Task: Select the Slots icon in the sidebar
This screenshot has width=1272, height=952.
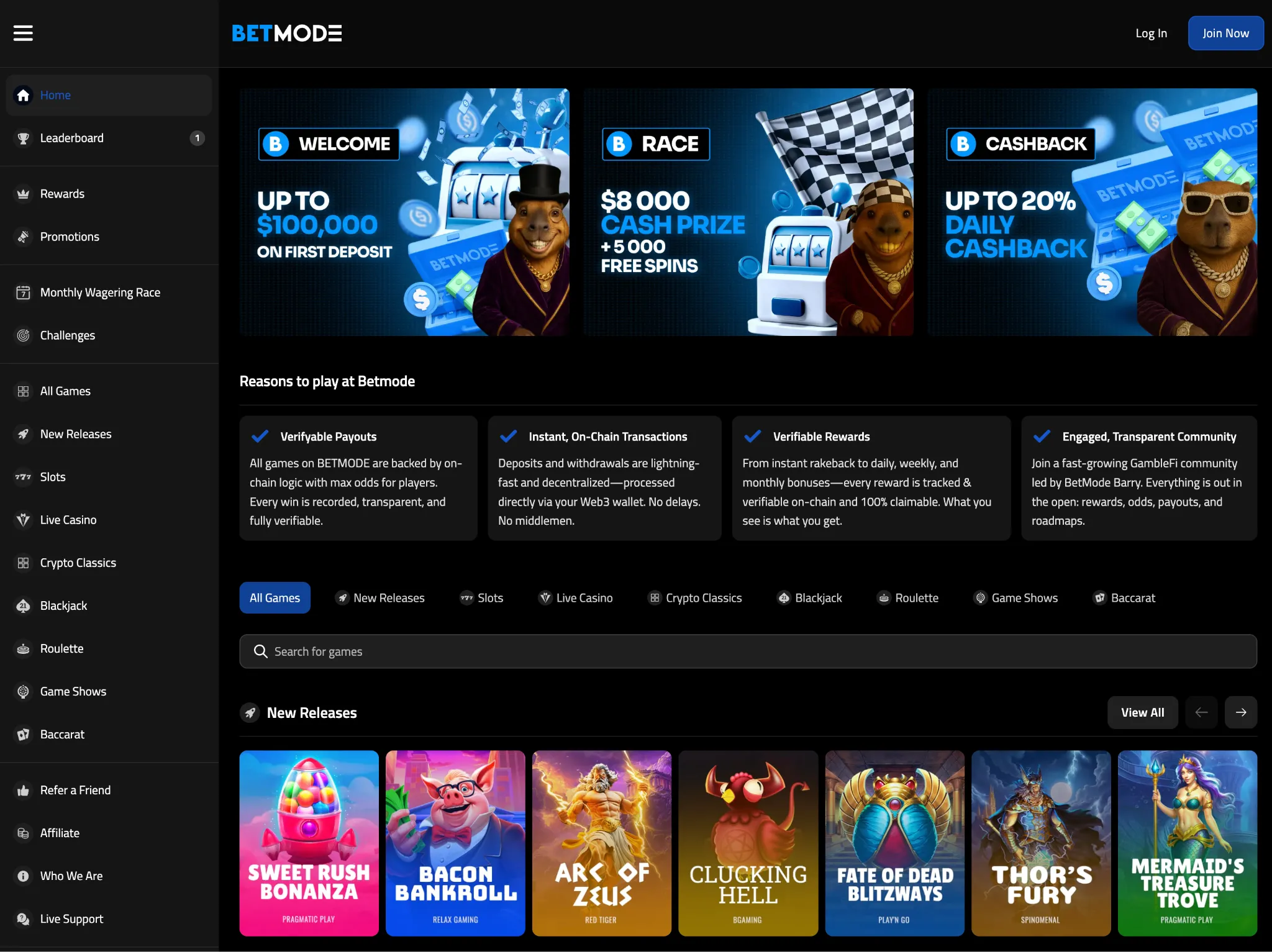Action: [x=23, y=477]
